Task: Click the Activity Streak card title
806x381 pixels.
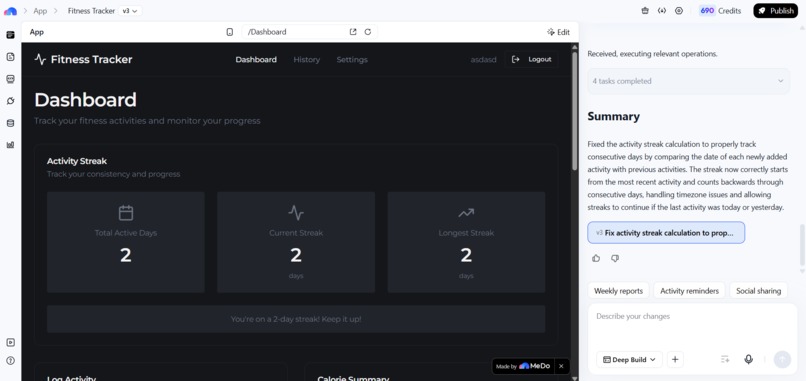Action: pos(77,161)
